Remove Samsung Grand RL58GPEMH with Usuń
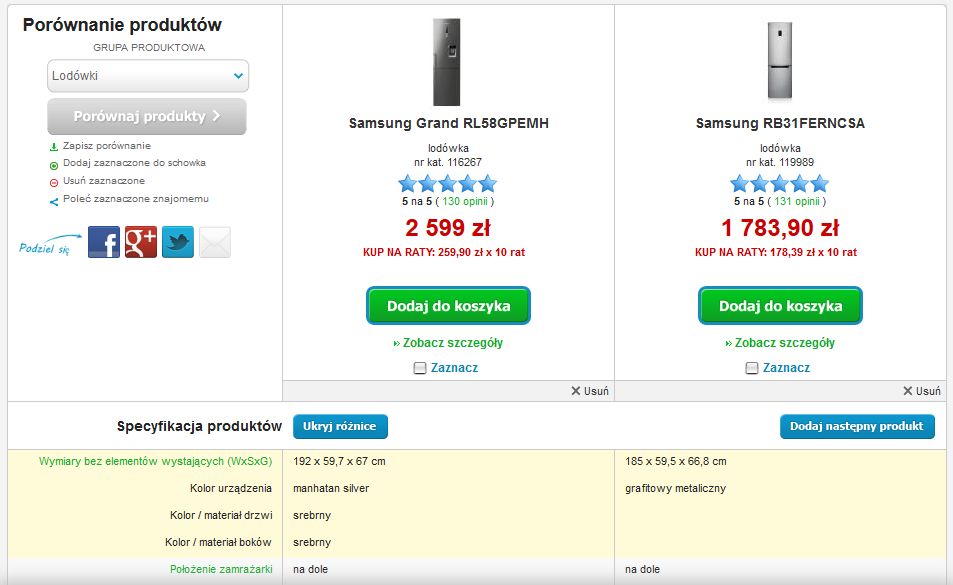The width and height of the screenshot is (953, 585). point(589,391)
